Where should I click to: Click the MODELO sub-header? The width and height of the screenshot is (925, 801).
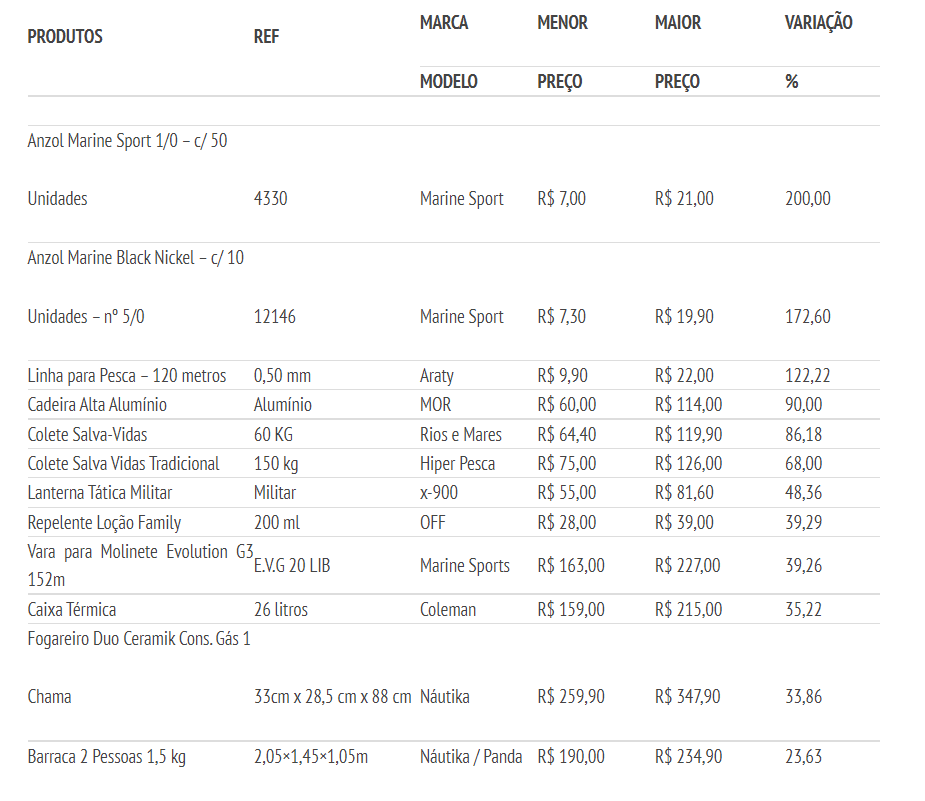448,81
